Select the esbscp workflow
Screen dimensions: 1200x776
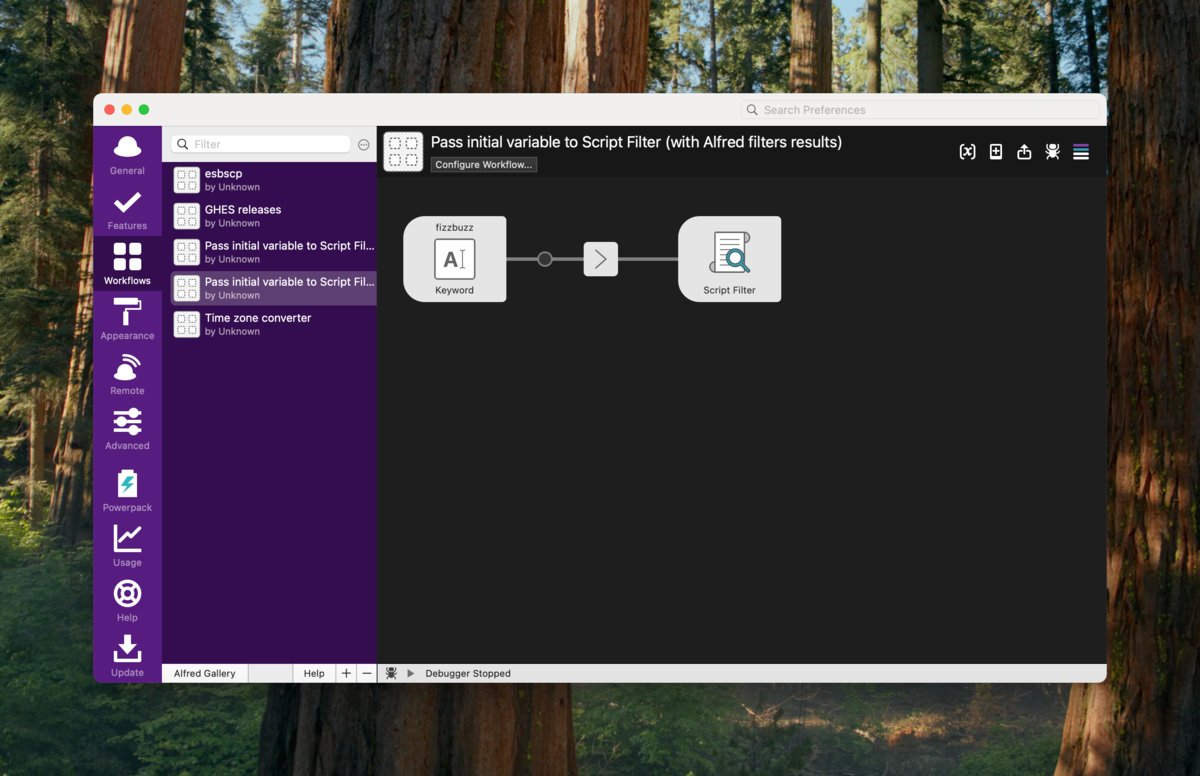tap(270, 180)
